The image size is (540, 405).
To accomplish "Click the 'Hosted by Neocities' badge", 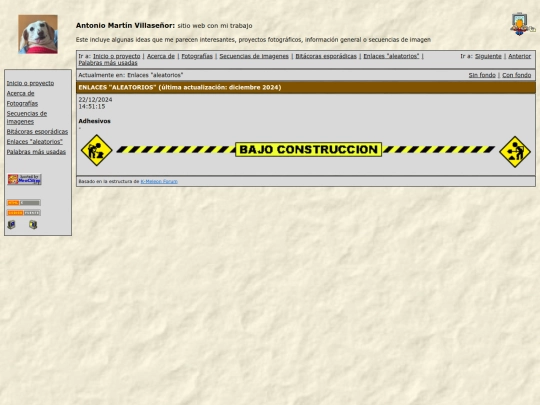I will (24, 179).
